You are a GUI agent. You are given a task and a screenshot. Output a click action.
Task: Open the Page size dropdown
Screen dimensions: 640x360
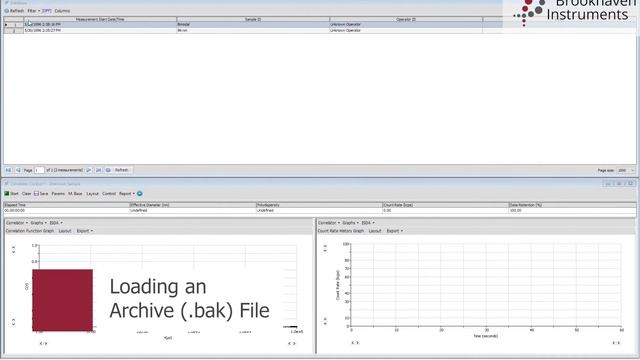[626, 170]
